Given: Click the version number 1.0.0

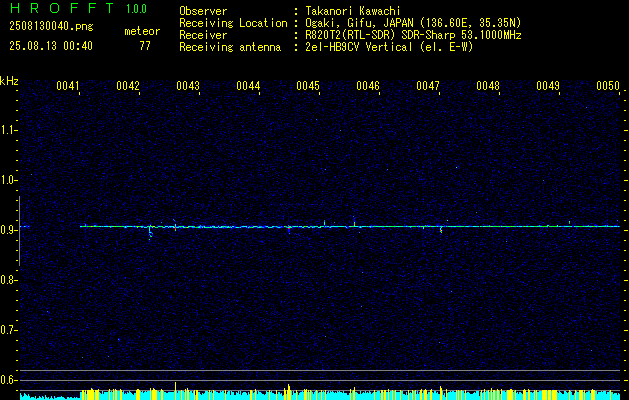Looking at the screenshot, I should pyautogui.click(x=136, y=9).
